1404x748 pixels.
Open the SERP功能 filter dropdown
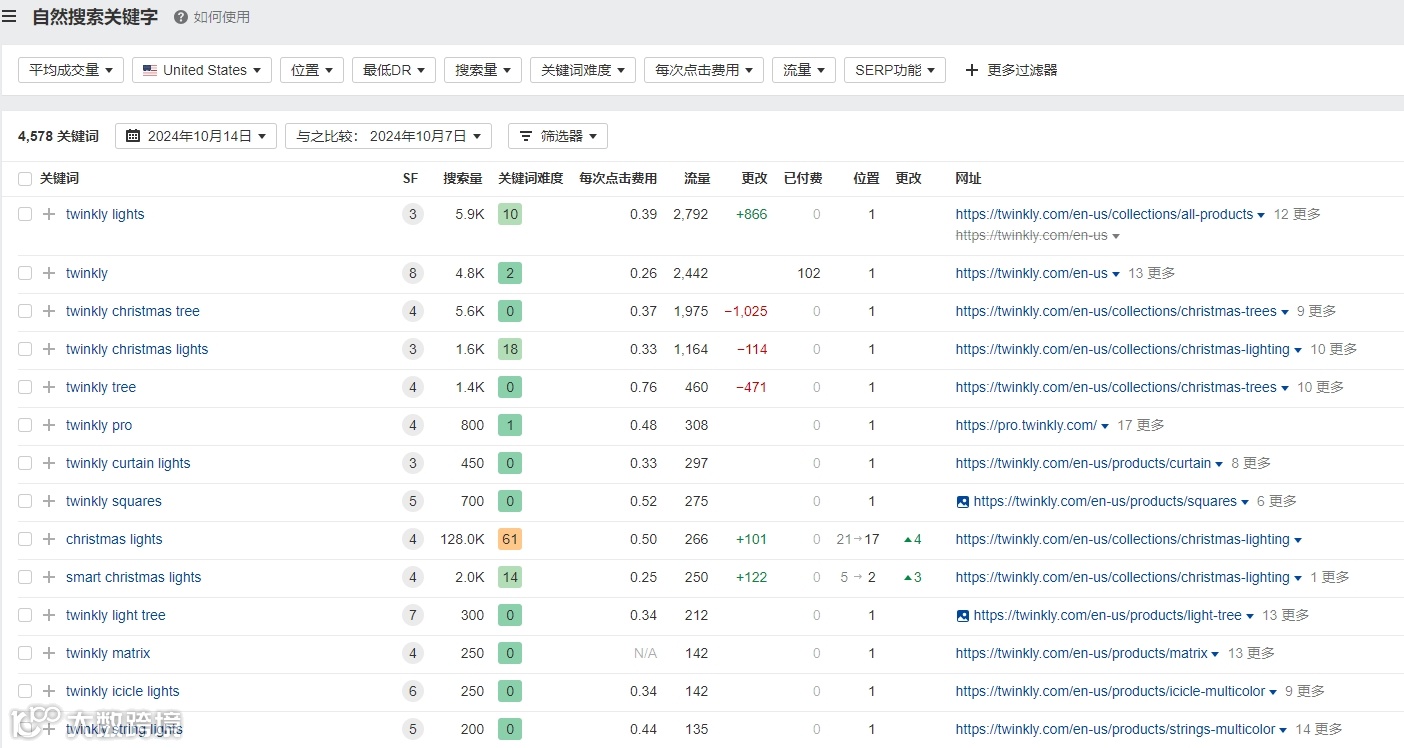coord(895,70)
